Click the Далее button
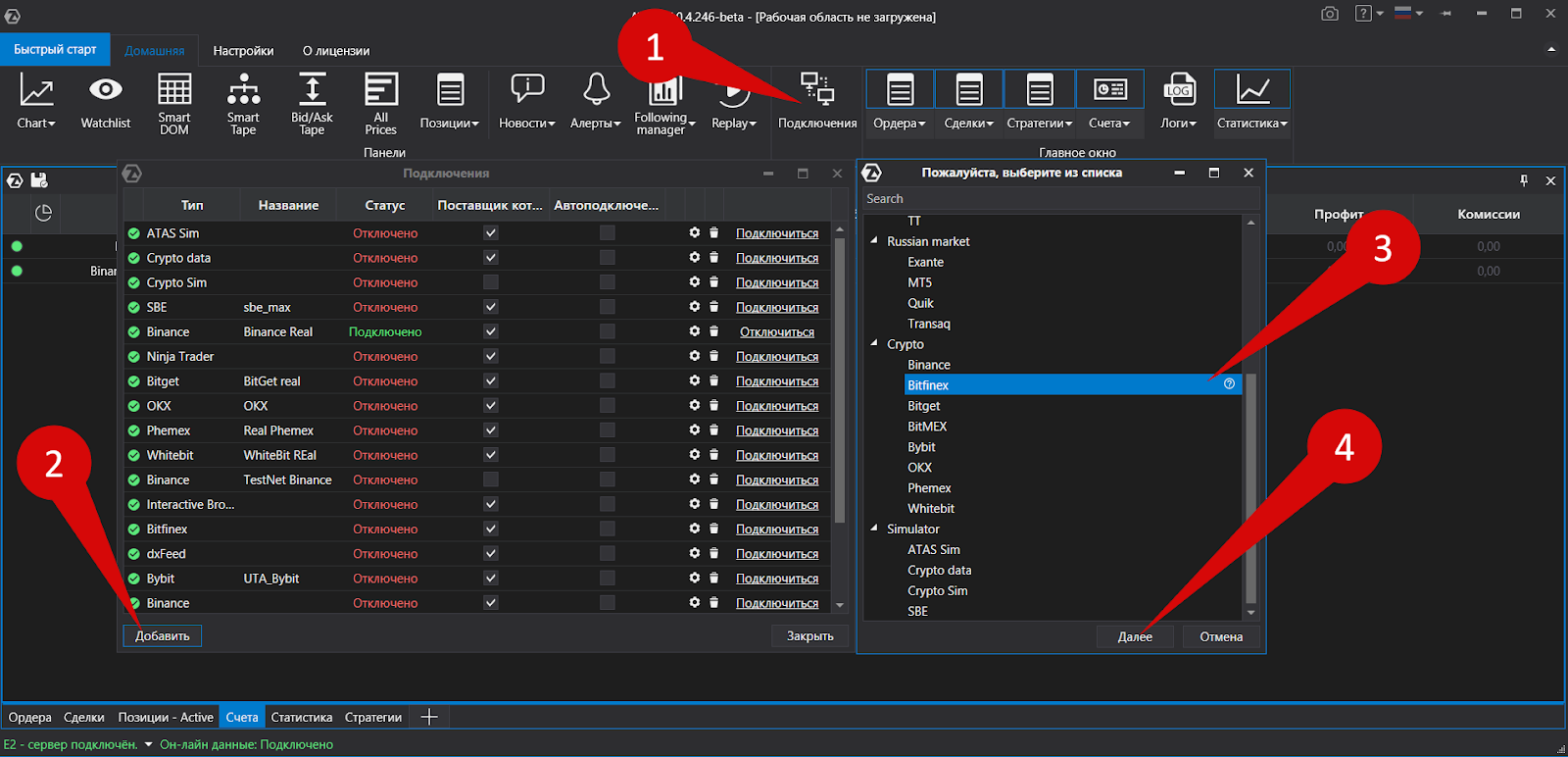Viewport: 1568px width, 757px height. 1136,636
